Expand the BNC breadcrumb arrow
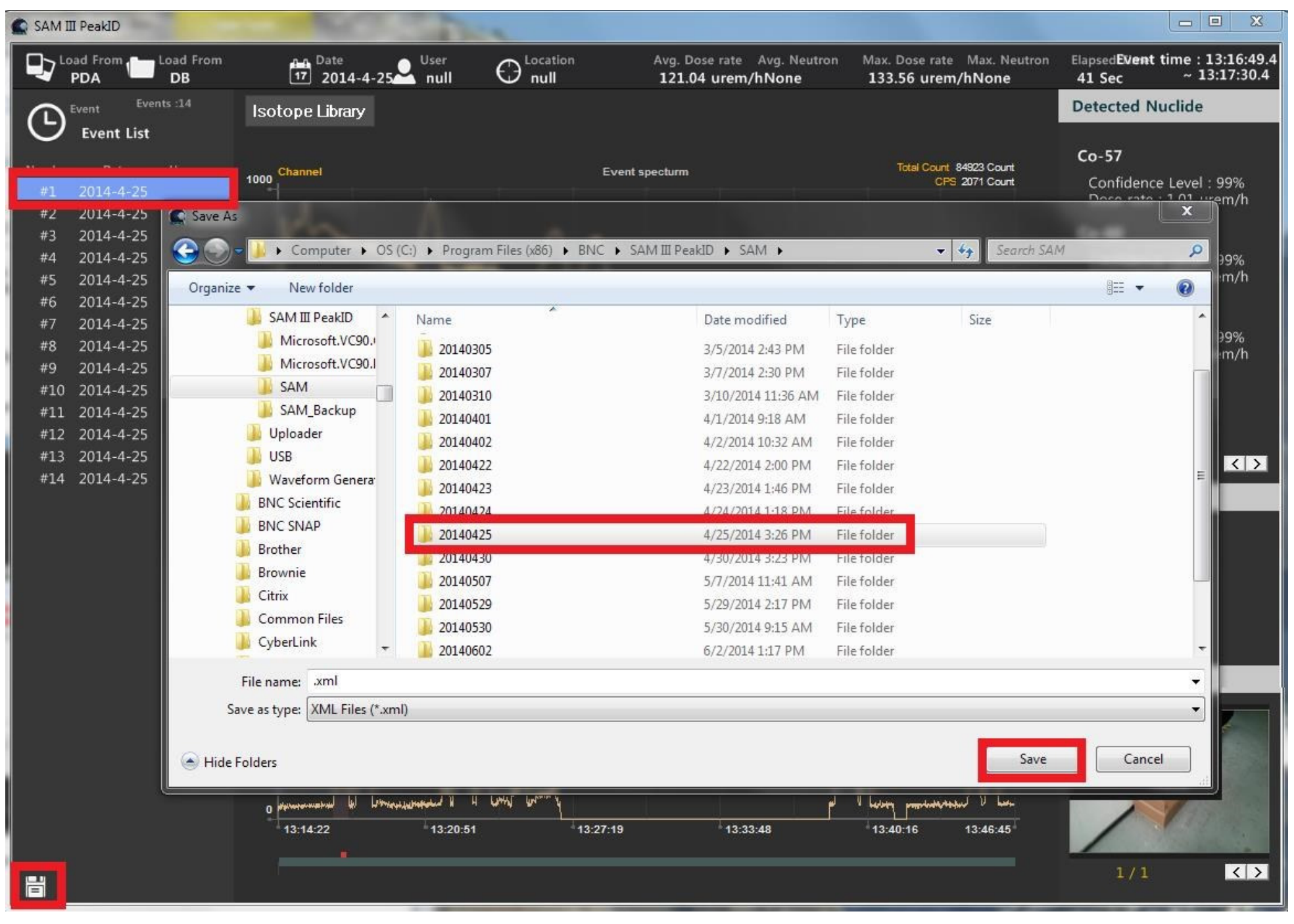This screenshot has height=924, width=1294. point(617,251)
